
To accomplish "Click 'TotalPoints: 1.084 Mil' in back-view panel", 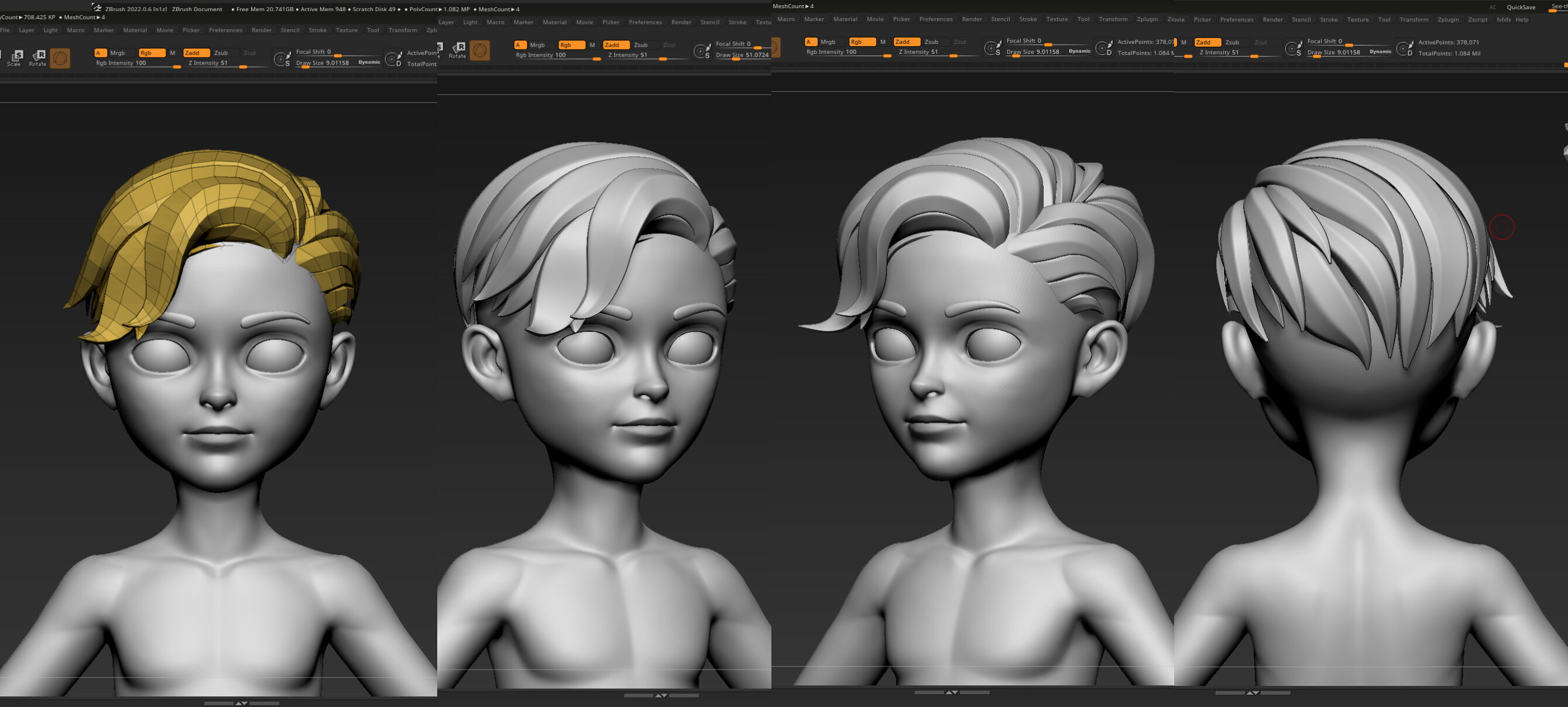I will (1449, 53).
